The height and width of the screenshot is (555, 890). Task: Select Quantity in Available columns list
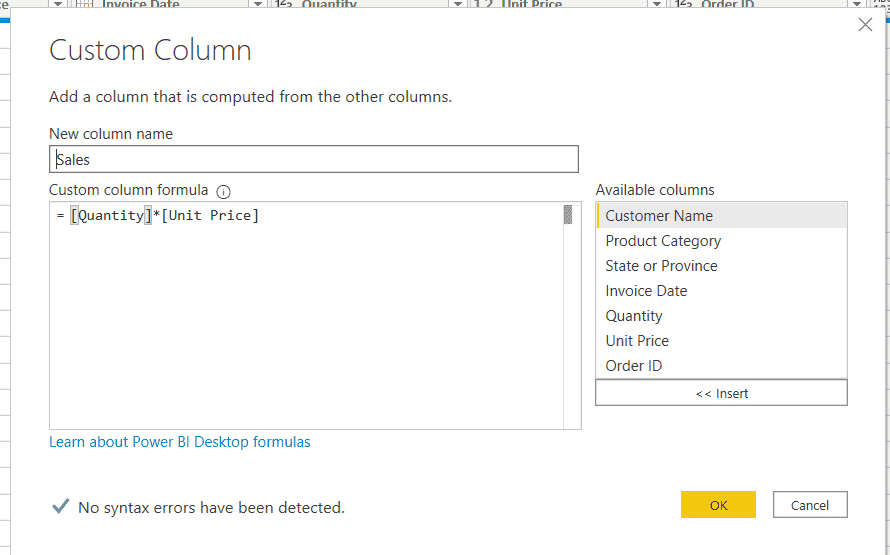(721, 316)
